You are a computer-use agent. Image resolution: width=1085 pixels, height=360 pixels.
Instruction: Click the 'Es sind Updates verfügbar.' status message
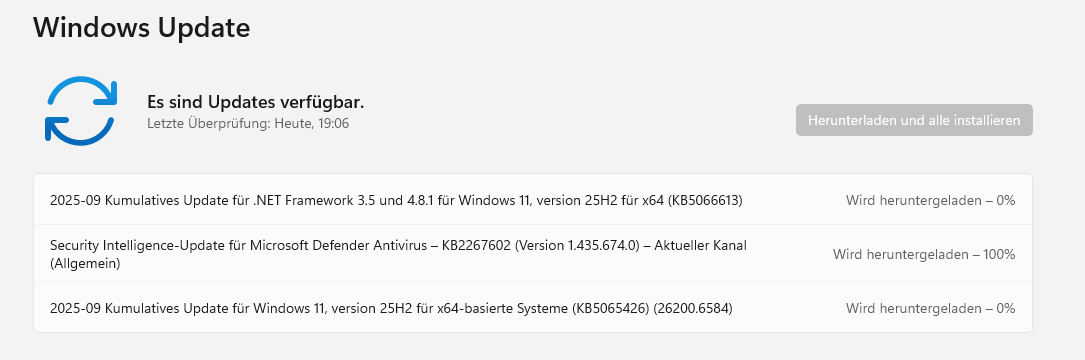tap(255, 102)
